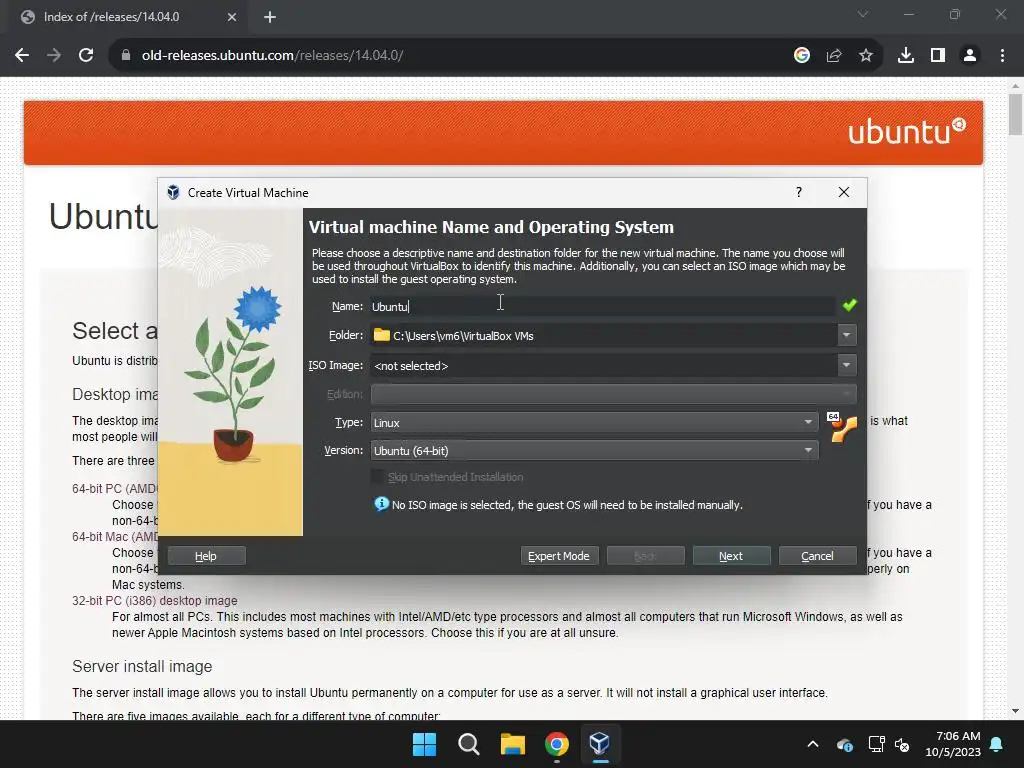The image size is (1024, 768).
Task: Open a new Chrome tab with plus button
Action: coord(270,17)
